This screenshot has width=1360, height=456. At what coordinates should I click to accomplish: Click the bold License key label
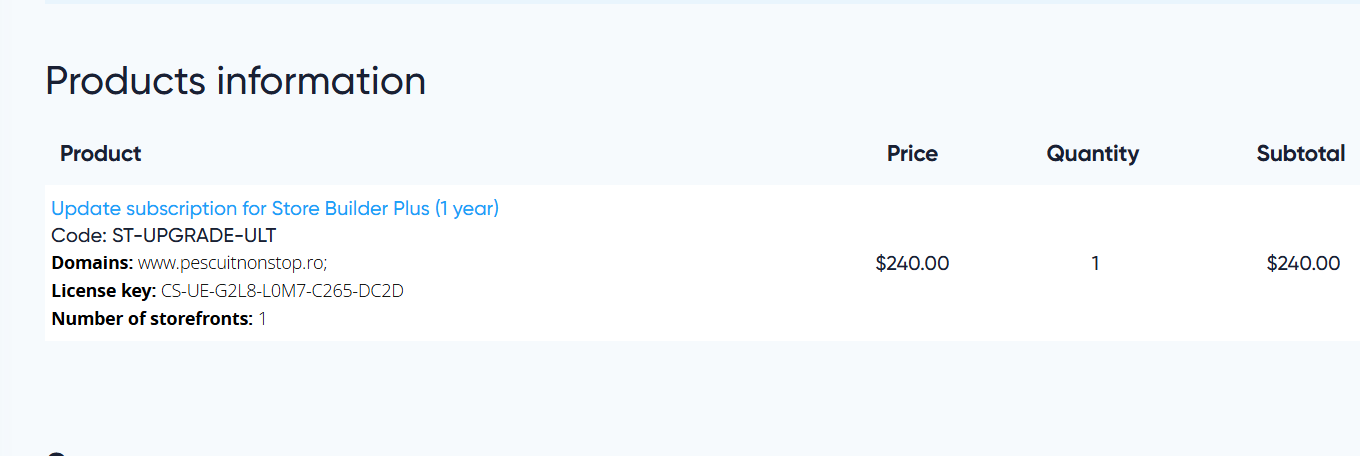point(103,291)
